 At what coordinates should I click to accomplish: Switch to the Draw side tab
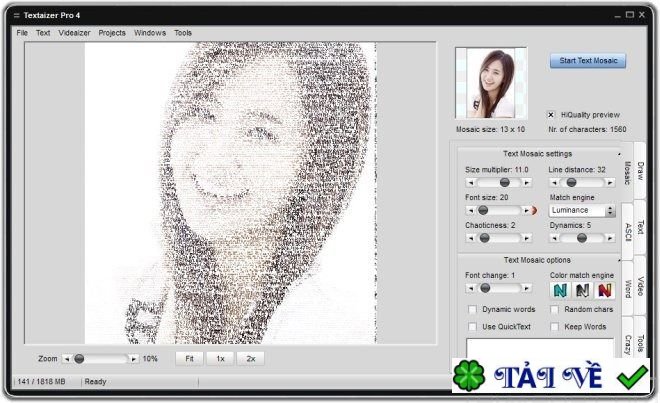pyautogui.click(x=640, y=171)
